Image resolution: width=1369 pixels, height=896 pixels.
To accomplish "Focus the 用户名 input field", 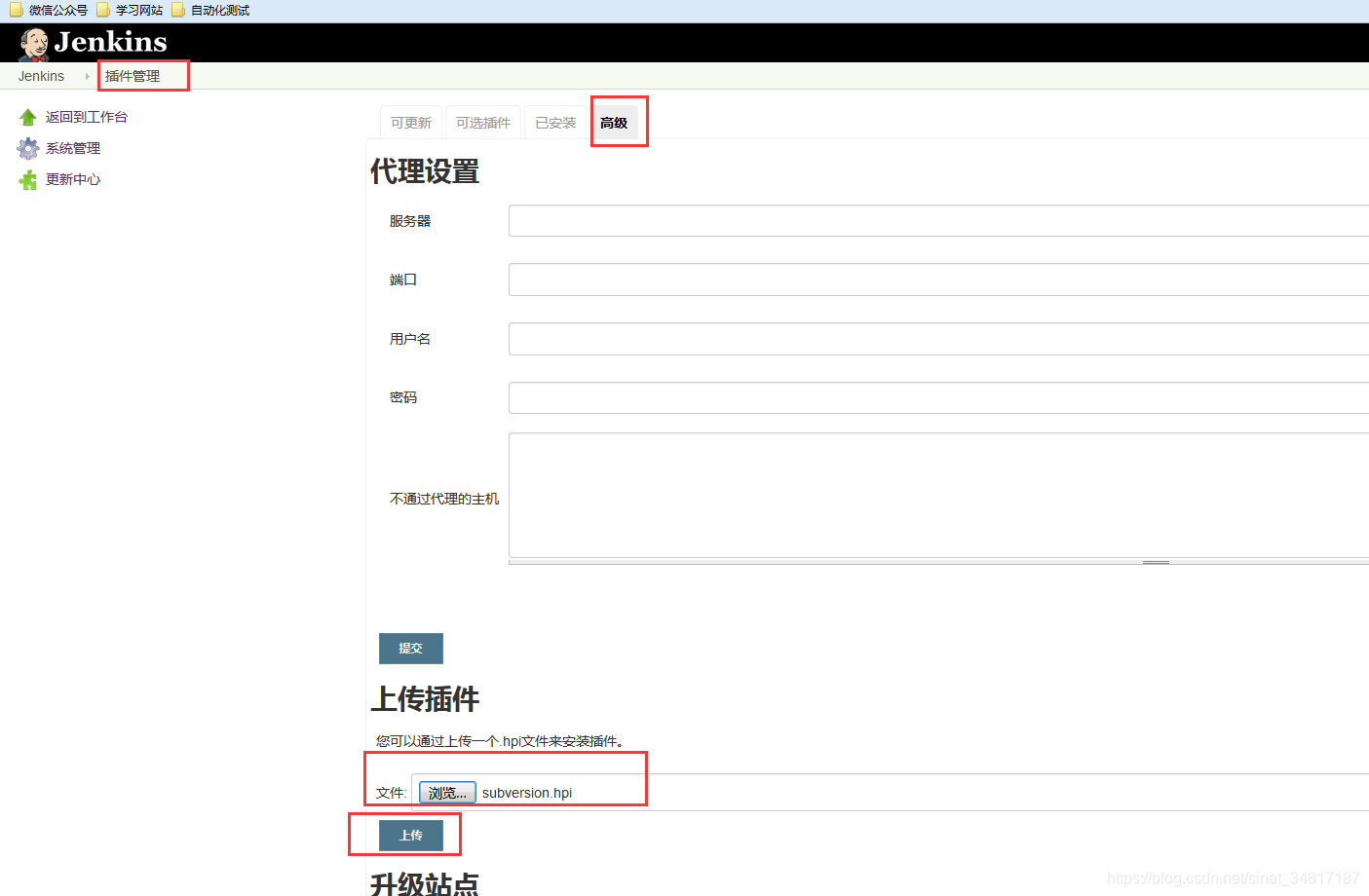I will (938, 339).
